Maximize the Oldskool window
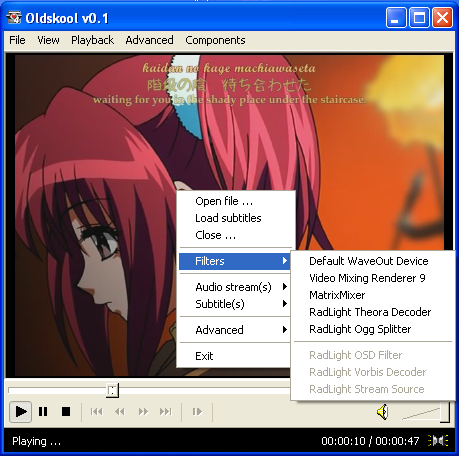 click(x=419, y=18)
